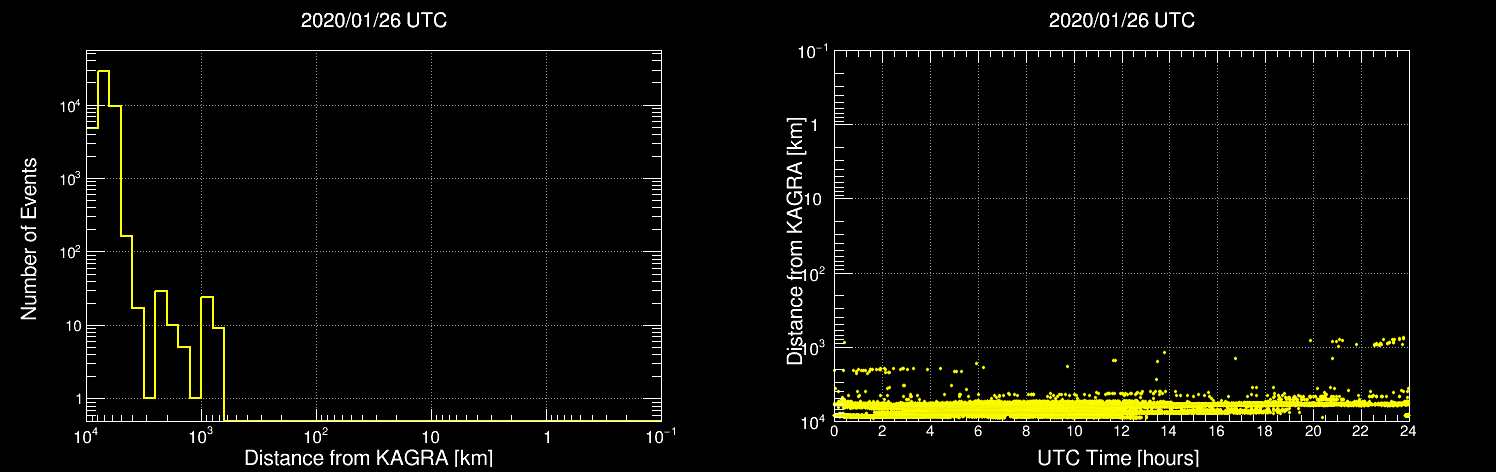The height and width of the screenshot is (472, 1496).
Task: Click the right plot's title "2020/01/26 UTC"
Action: (1122, 20)
